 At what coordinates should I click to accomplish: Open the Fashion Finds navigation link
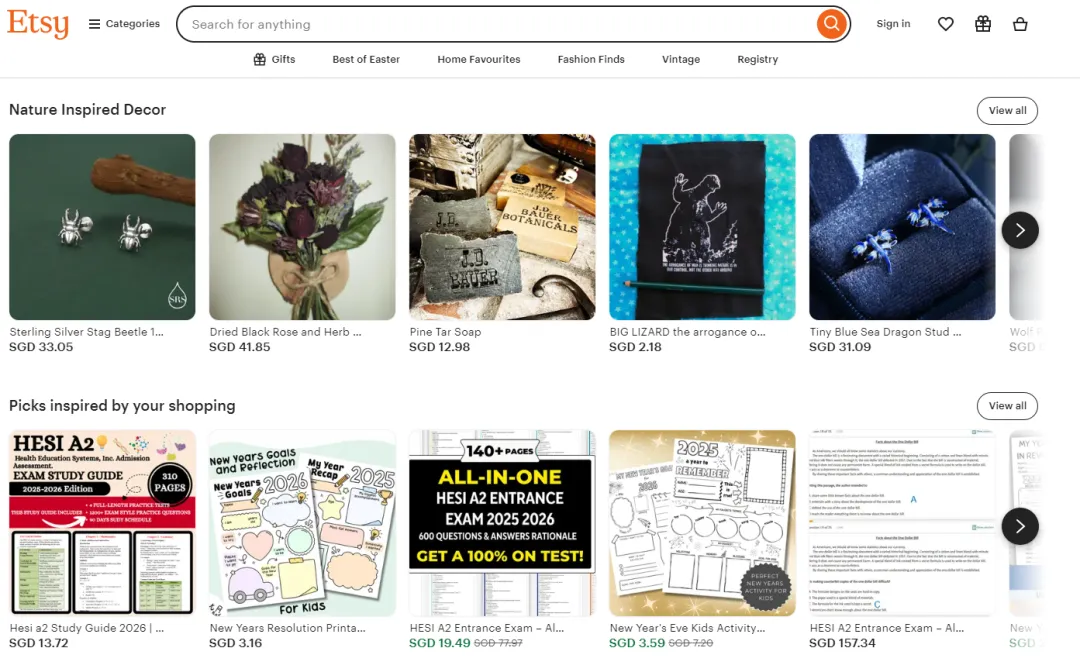click(x=591, y=59)
